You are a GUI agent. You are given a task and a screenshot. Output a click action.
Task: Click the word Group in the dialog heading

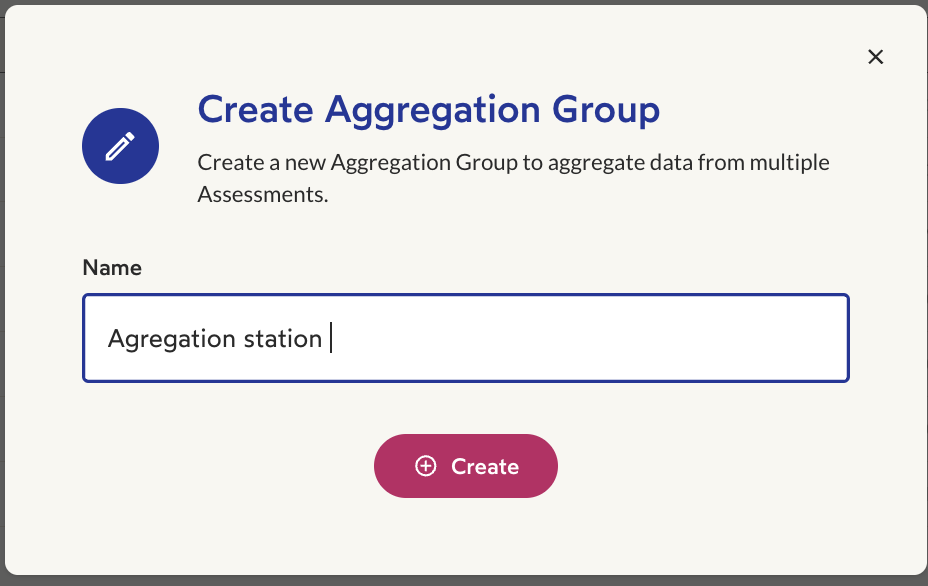coord(606,112)
